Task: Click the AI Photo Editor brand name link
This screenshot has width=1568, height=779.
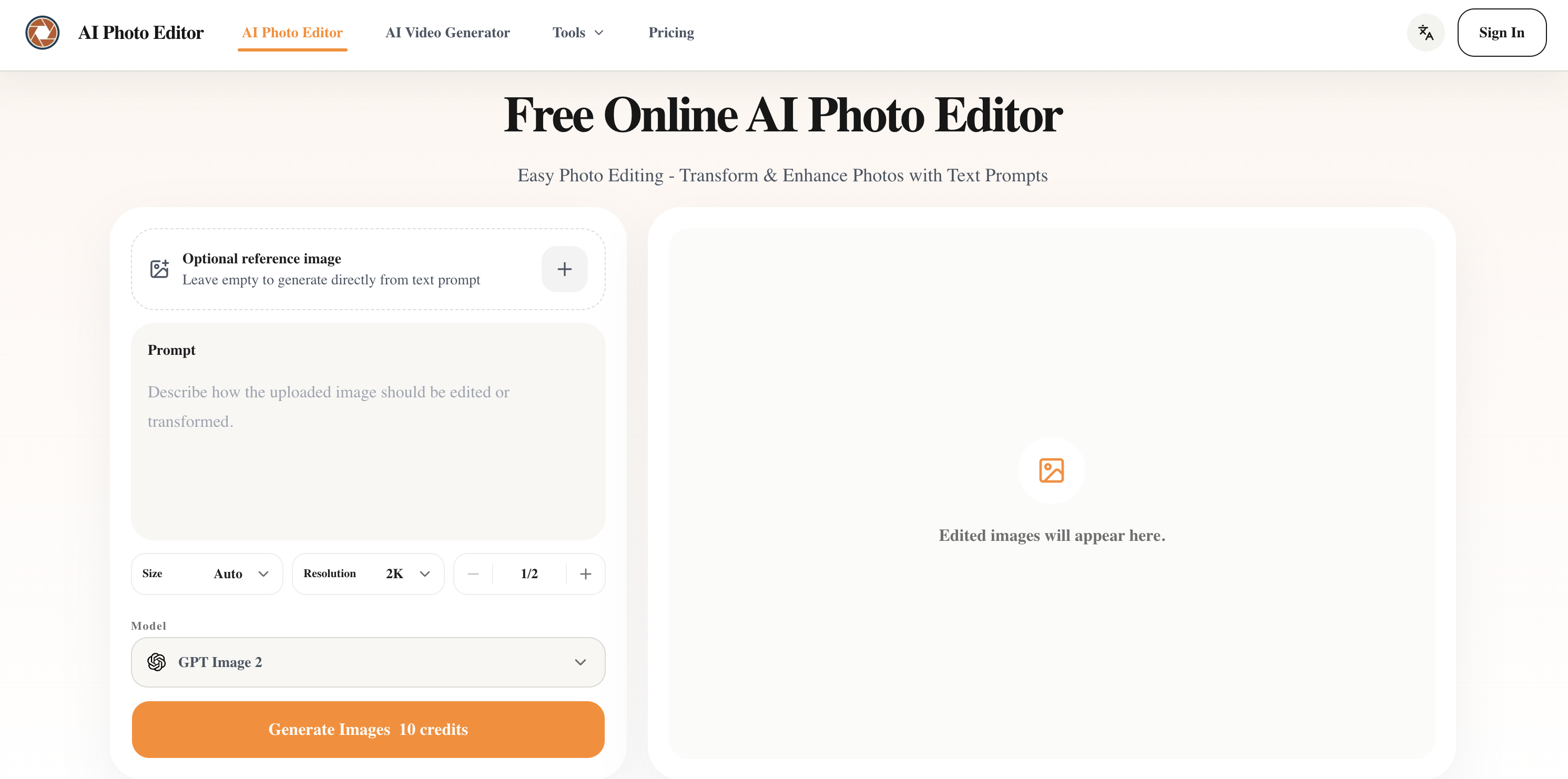Action: pyautogui.click(x=140, y=33)
